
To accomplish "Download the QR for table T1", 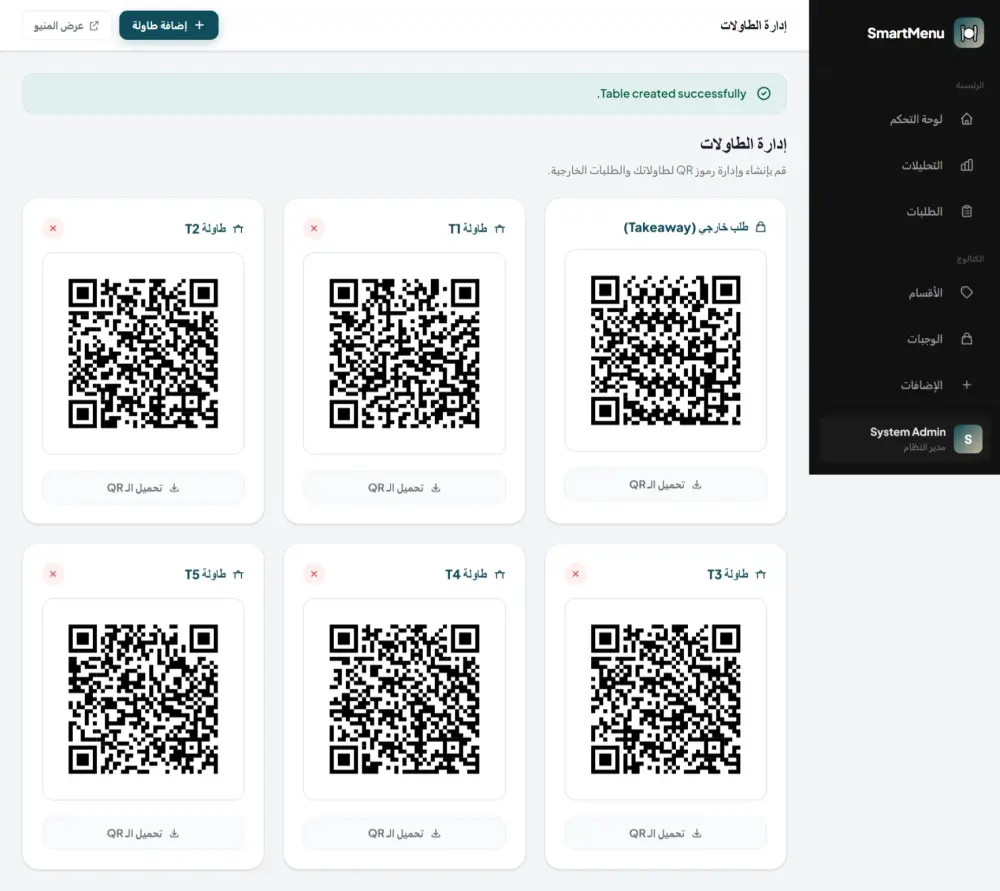I will [x=404, y=488].
